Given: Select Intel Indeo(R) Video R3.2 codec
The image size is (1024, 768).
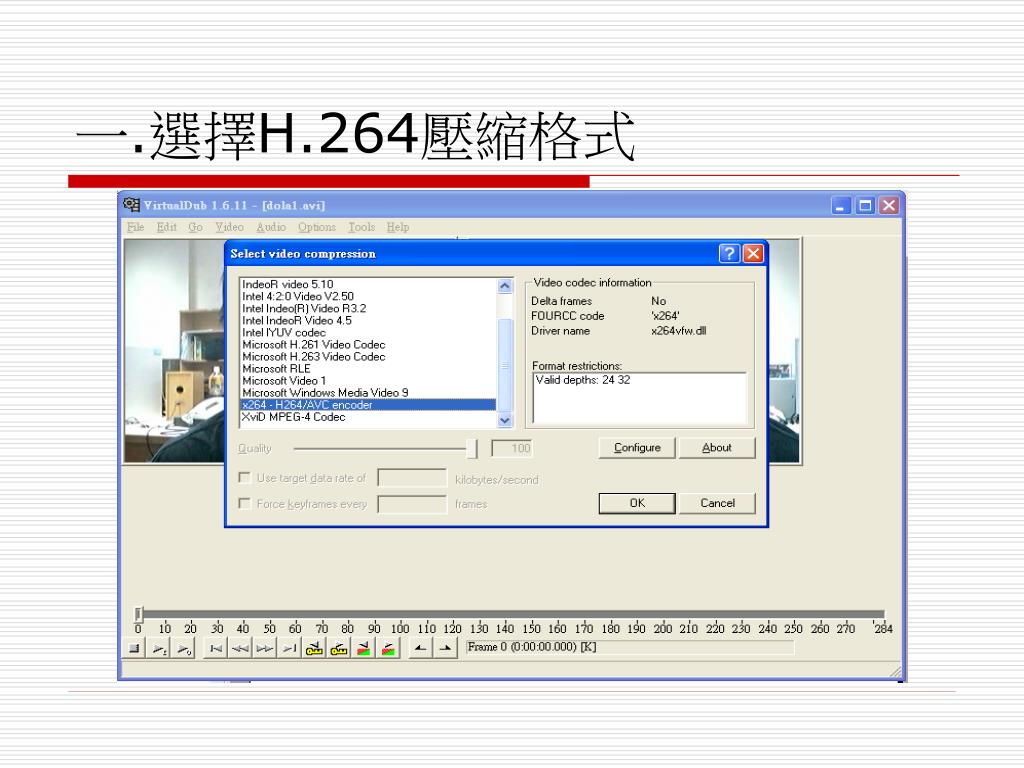Looking at the screenshot, I should coord(368,308).
